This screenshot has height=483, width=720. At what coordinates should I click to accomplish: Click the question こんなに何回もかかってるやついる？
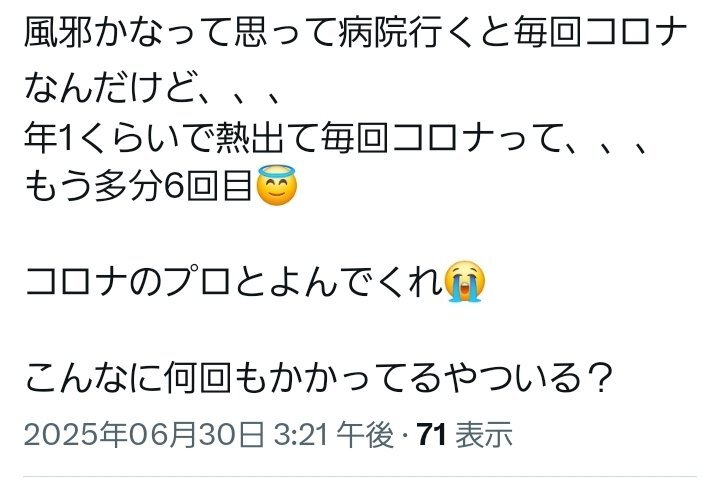point(319,378)
